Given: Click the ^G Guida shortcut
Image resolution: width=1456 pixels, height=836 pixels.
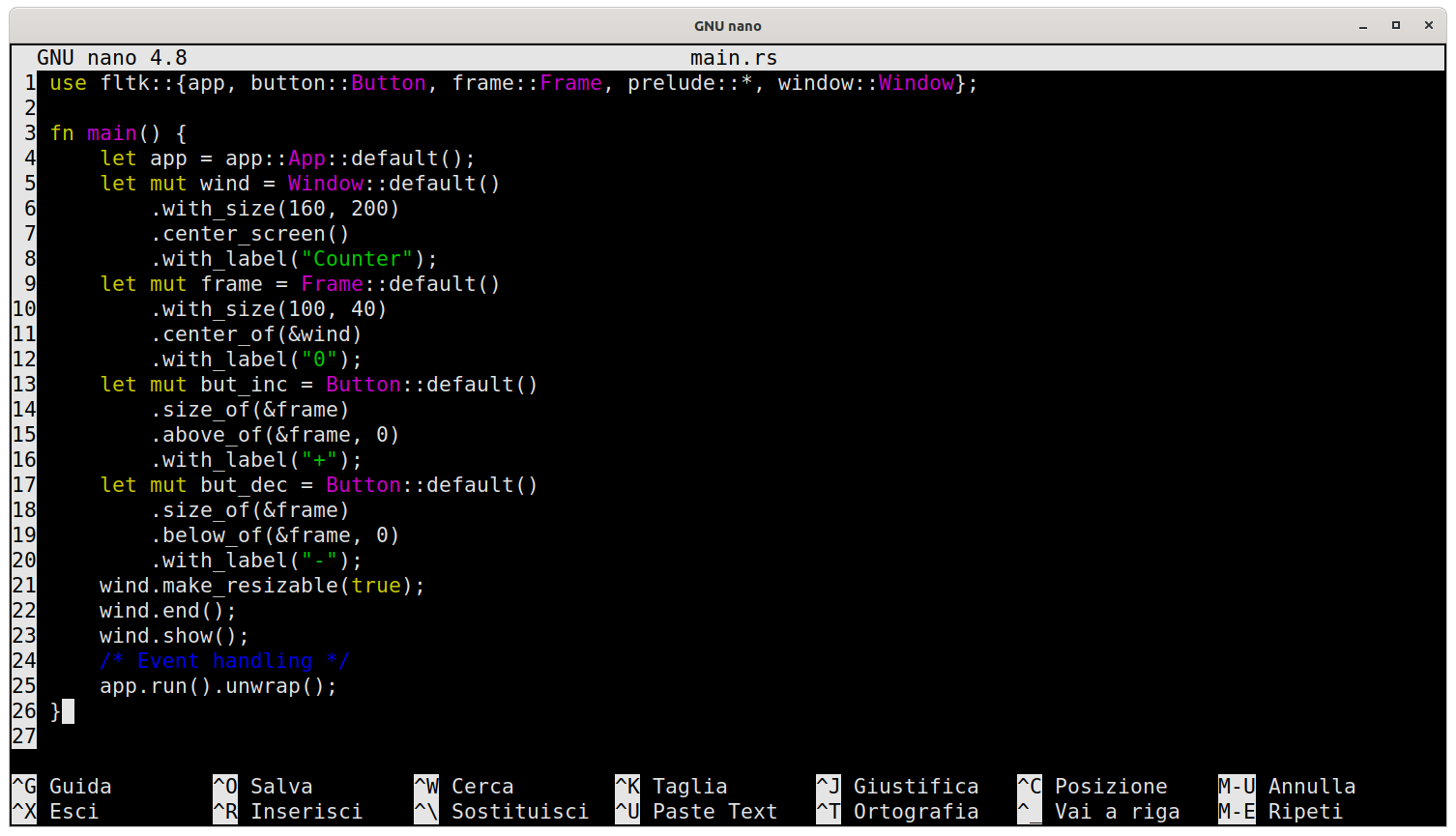Looking at the screenshot, I should 62,787.
